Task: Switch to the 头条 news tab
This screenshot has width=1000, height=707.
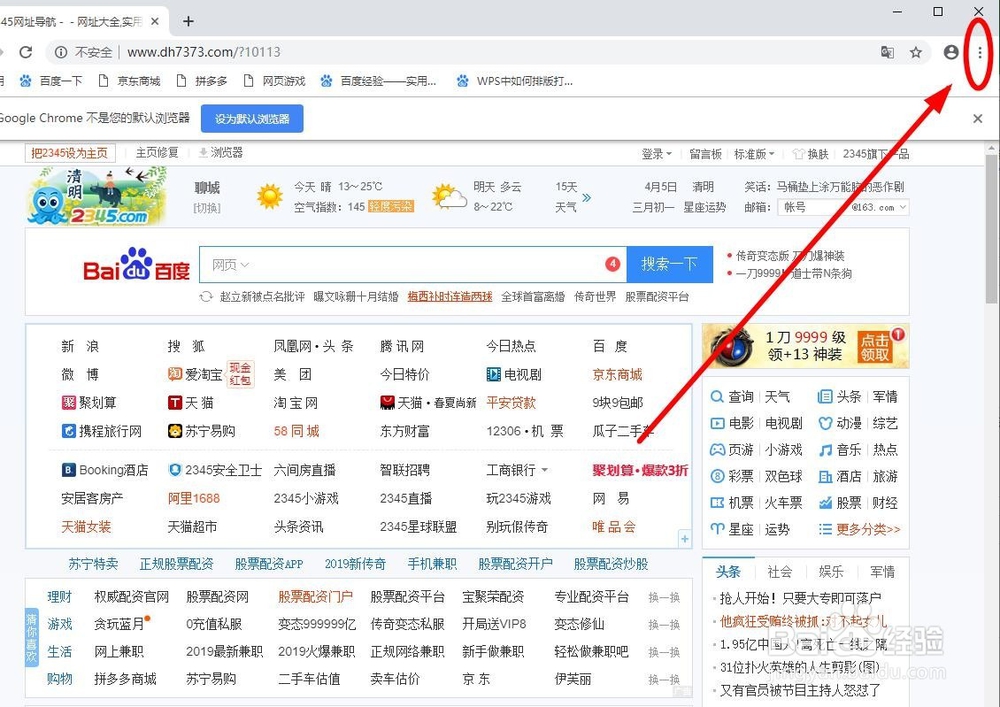Action: pyautogui.click(x=728, y=572)
